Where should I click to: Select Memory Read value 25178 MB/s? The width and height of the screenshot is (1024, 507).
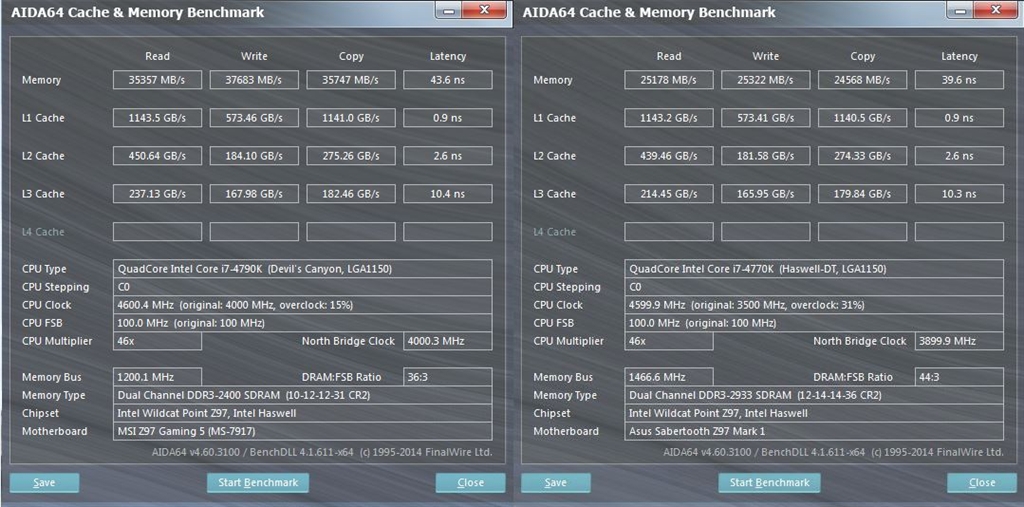(x=669, y=80)
